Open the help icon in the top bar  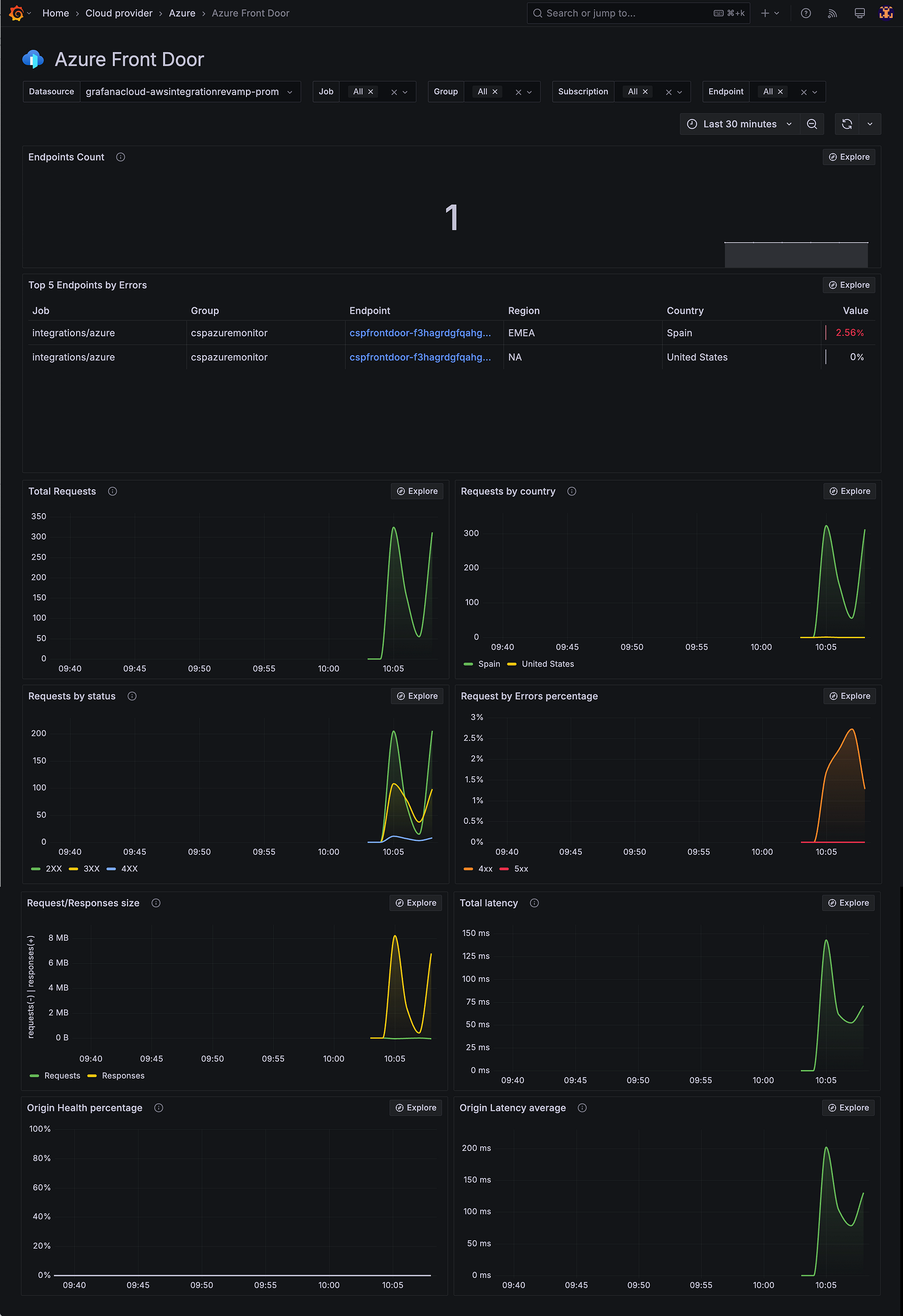click(x=805, y=12)
